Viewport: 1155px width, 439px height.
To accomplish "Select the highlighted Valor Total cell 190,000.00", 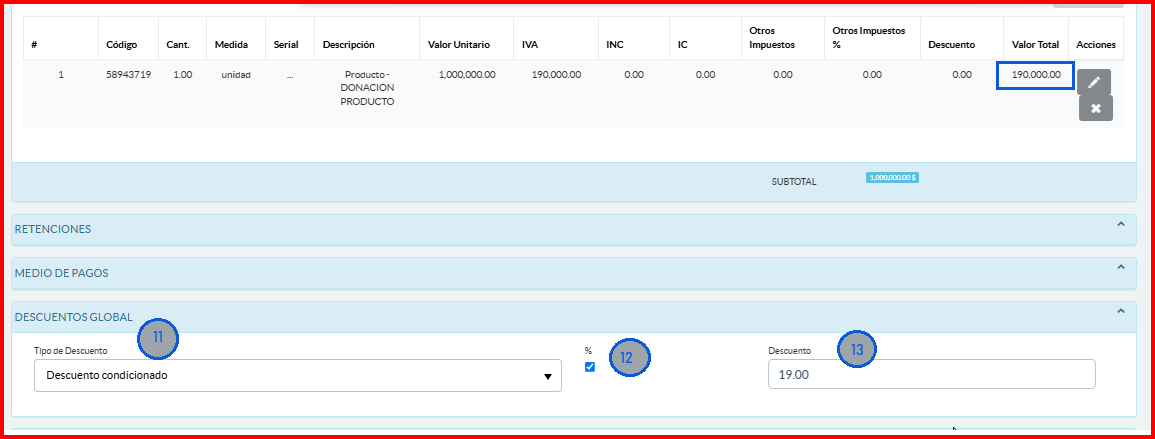I will (x=1036, y=75).
